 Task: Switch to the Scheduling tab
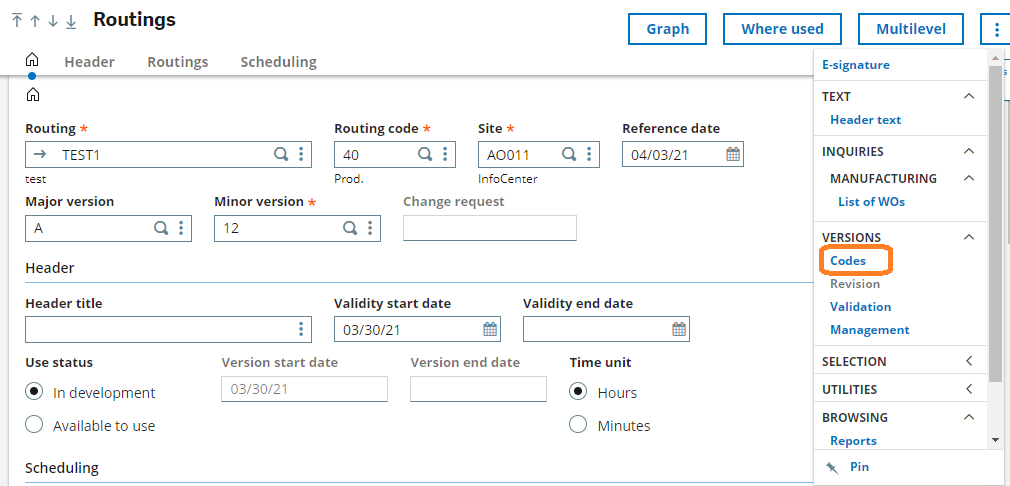[278, 62]
